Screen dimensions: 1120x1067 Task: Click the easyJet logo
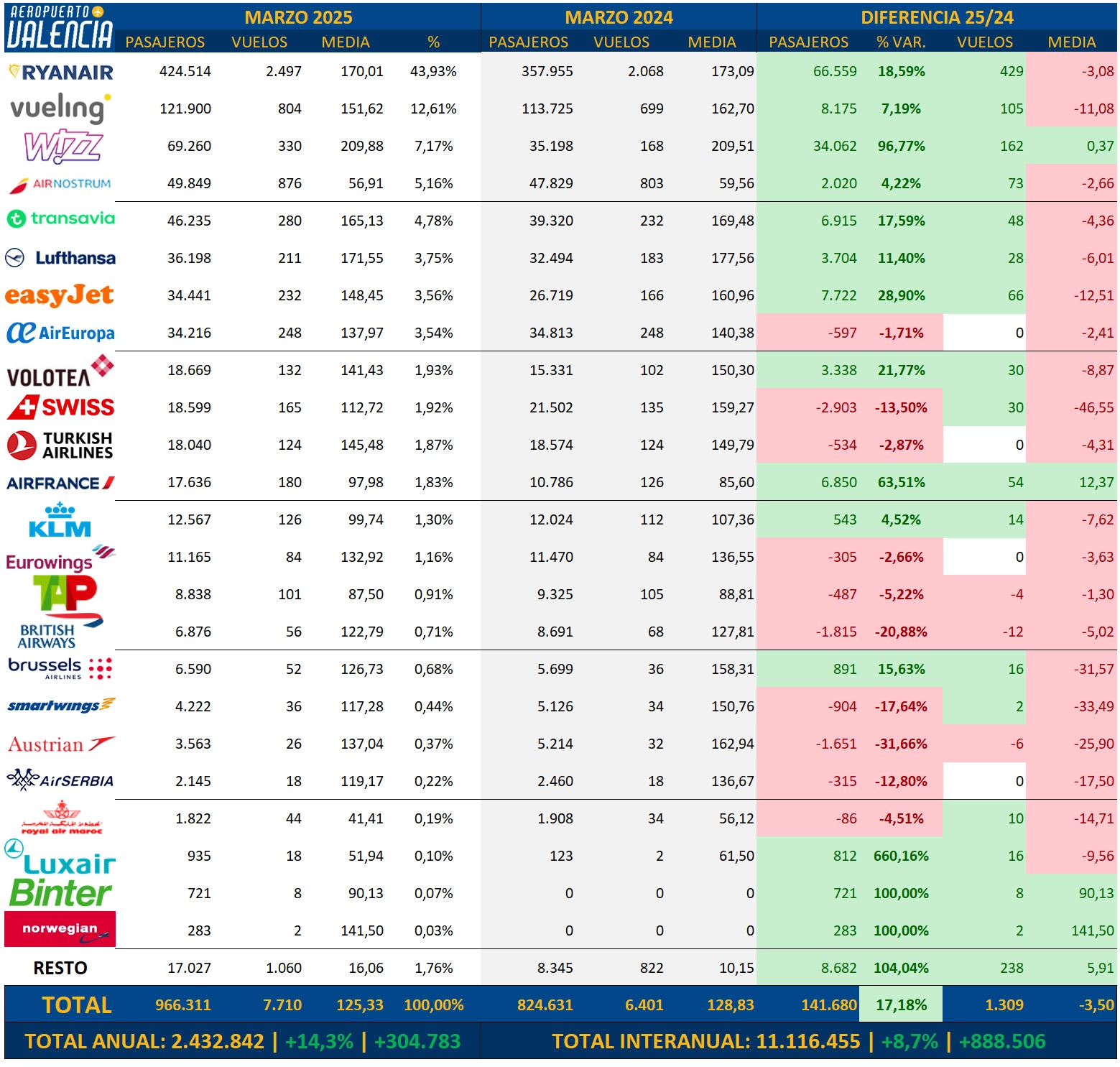(x=59, y=295)
